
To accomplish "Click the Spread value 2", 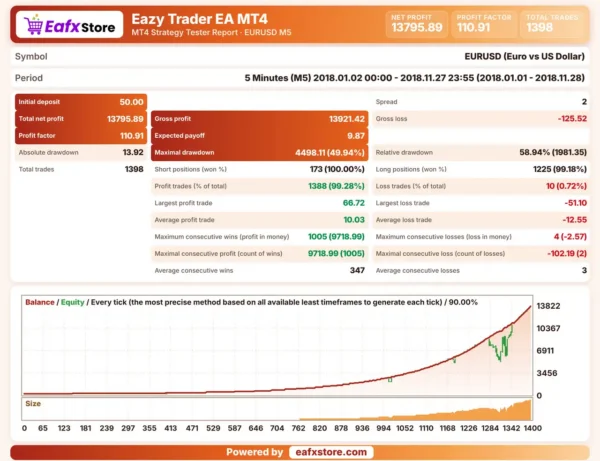I will (584, 102).
